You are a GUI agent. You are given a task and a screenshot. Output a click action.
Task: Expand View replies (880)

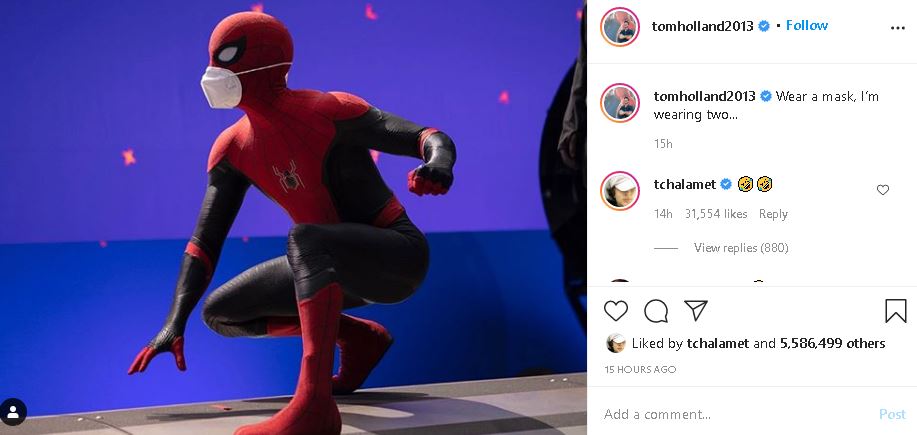click(741, 248)
